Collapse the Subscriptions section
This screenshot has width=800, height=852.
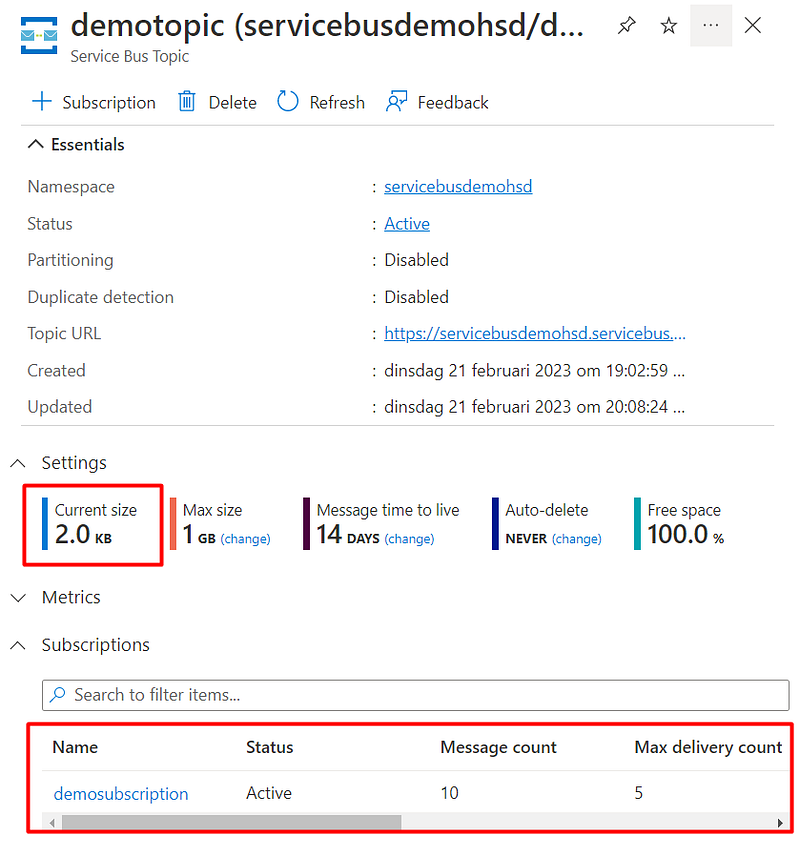(80, 645)
